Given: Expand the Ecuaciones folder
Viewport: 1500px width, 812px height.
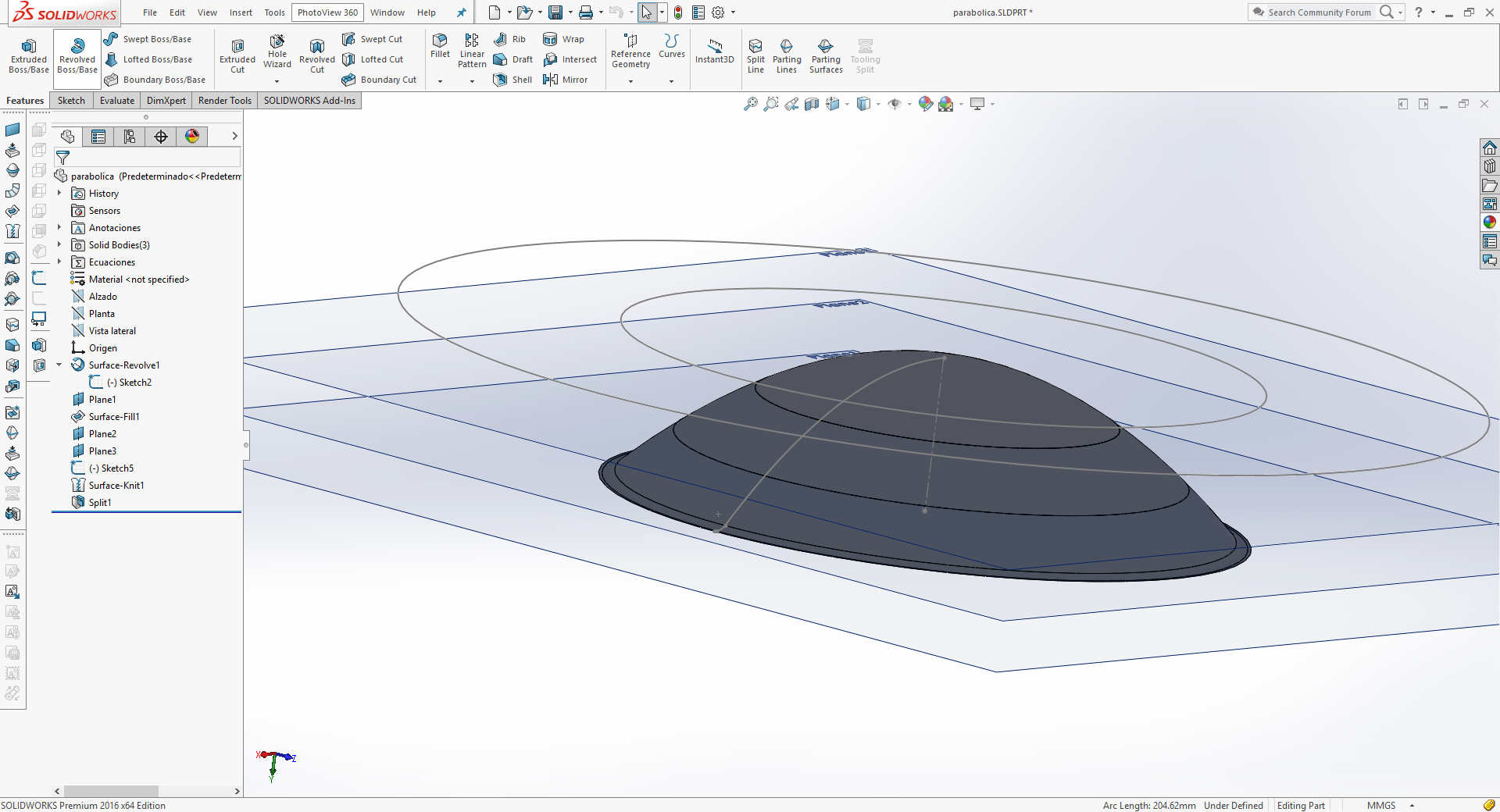Looking at the screenshot, I should pyautogui.click(x=59, y=262).
